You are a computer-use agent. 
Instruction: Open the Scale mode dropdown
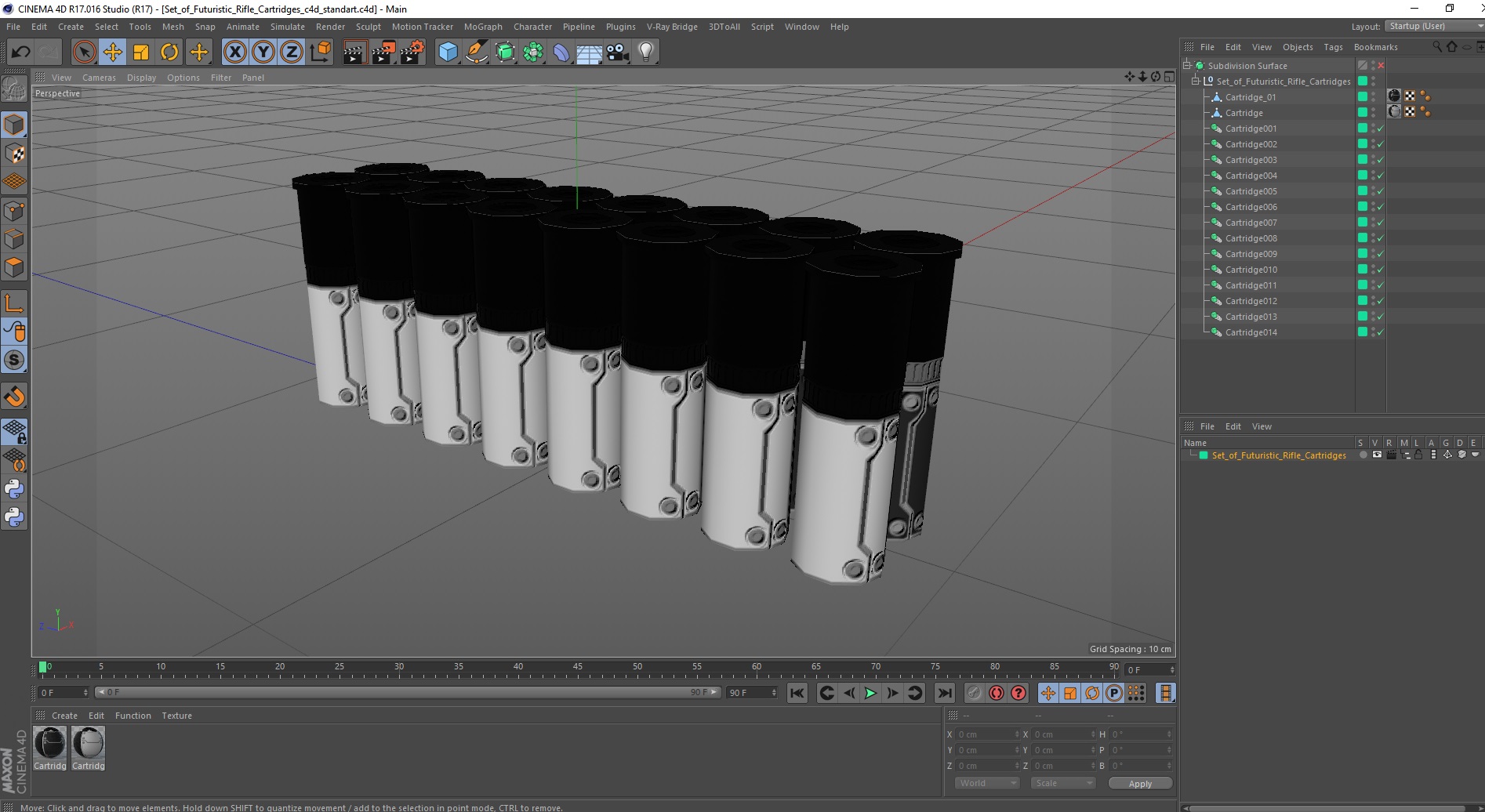coord(1062,783)
